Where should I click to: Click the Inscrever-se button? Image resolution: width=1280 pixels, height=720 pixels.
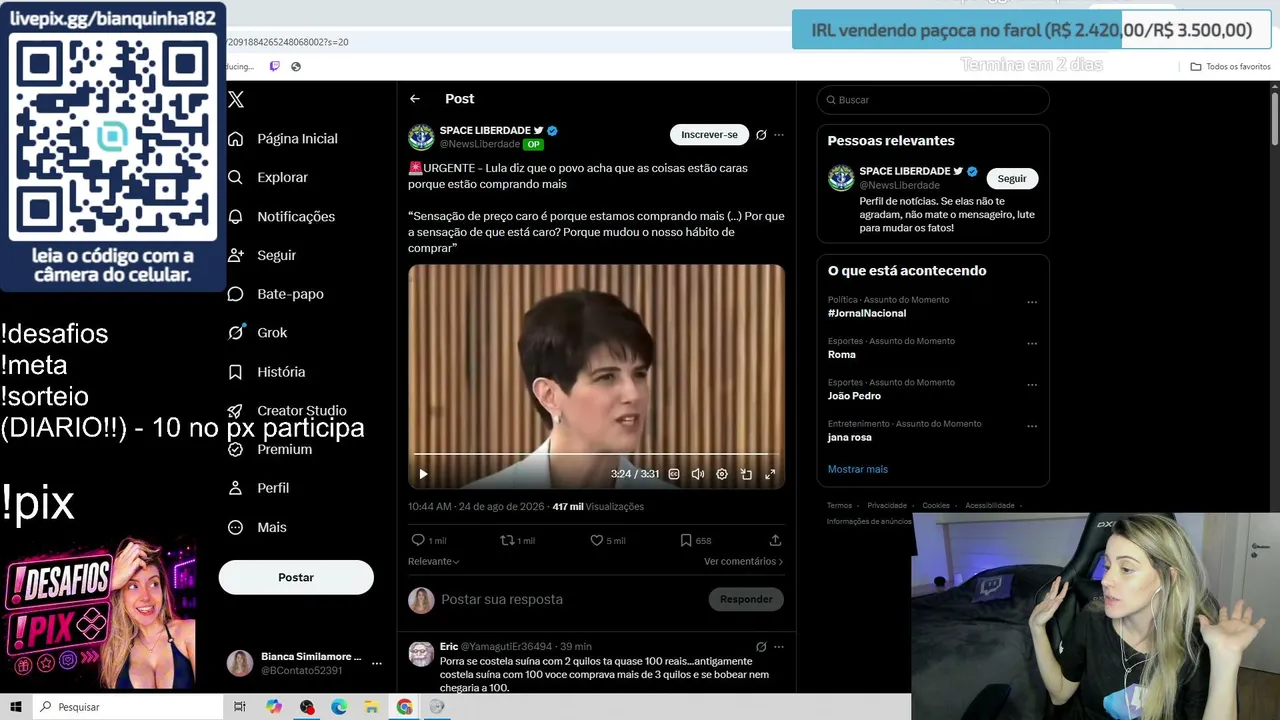(x=709, y=135)
